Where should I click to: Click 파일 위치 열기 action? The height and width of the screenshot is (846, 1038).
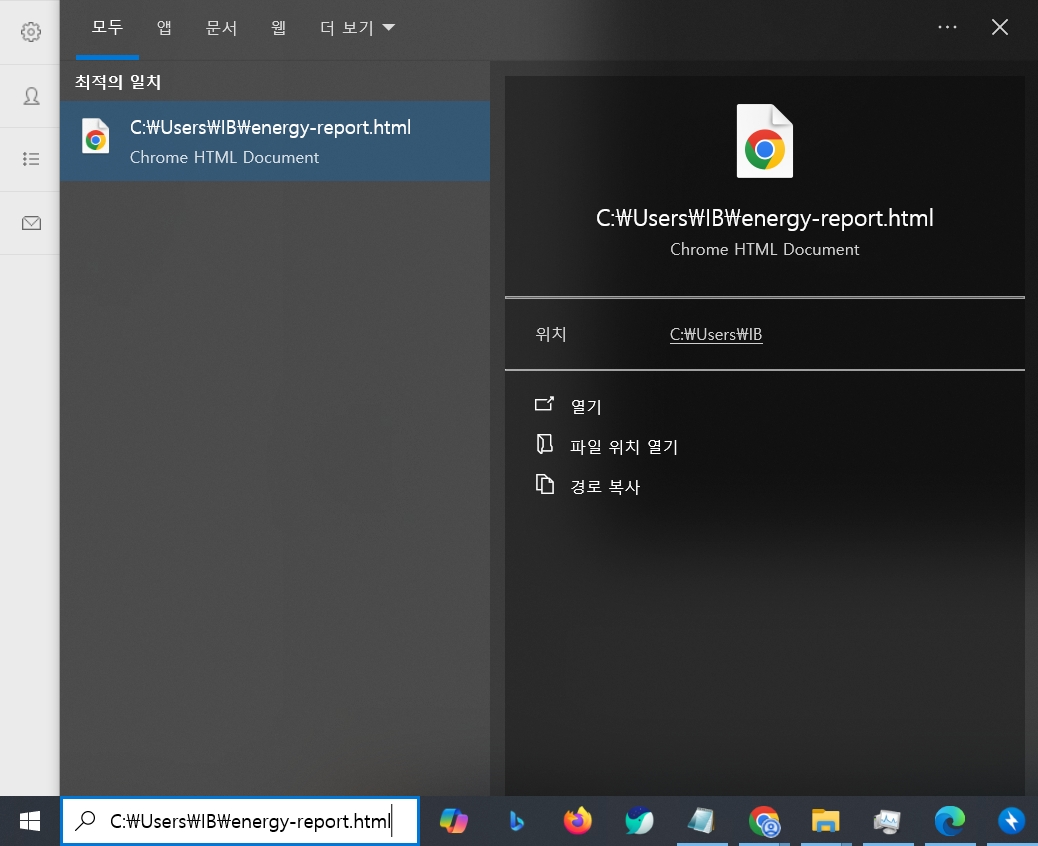[x=624, y=446]
